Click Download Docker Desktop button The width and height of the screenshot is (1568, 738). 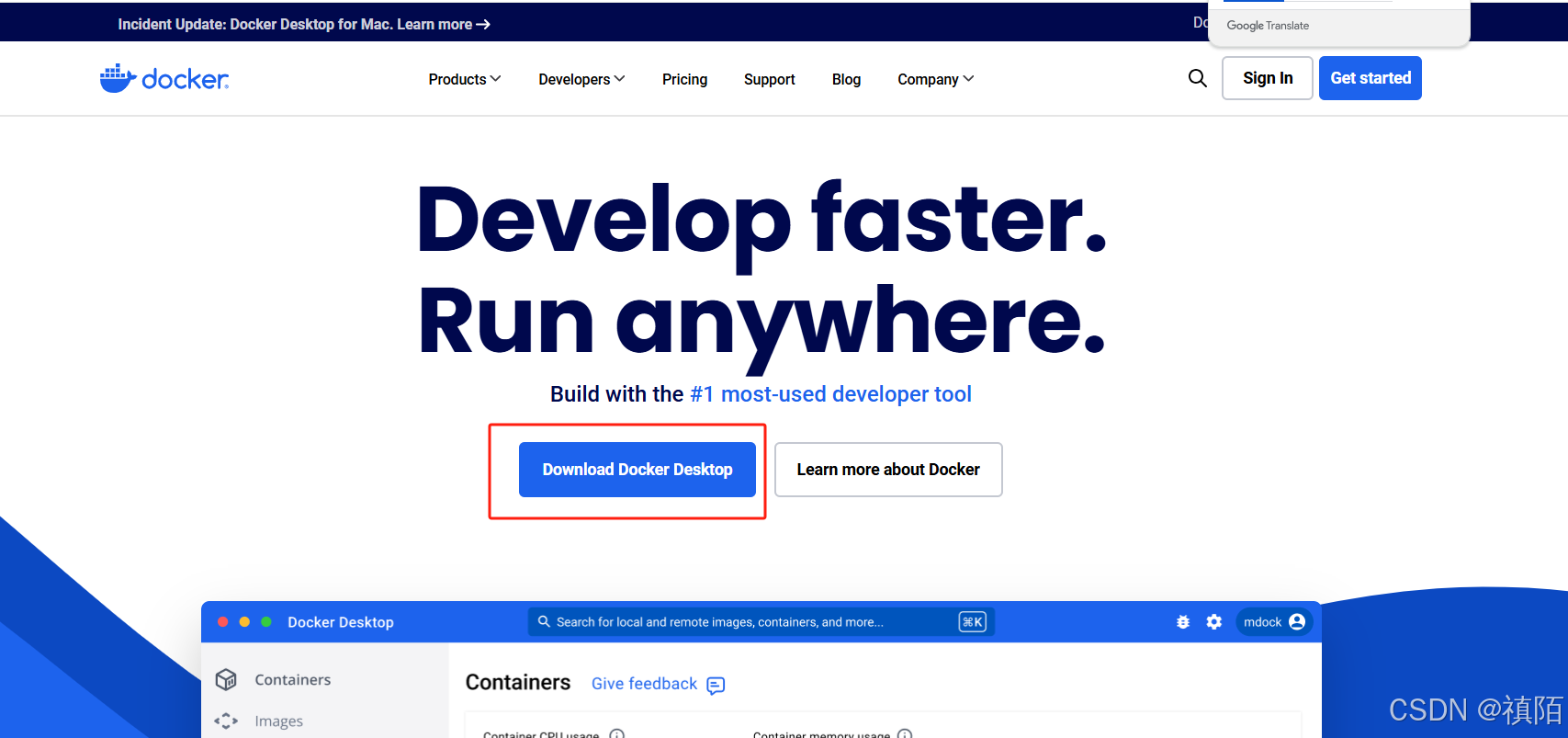click(x=637, y=470)
